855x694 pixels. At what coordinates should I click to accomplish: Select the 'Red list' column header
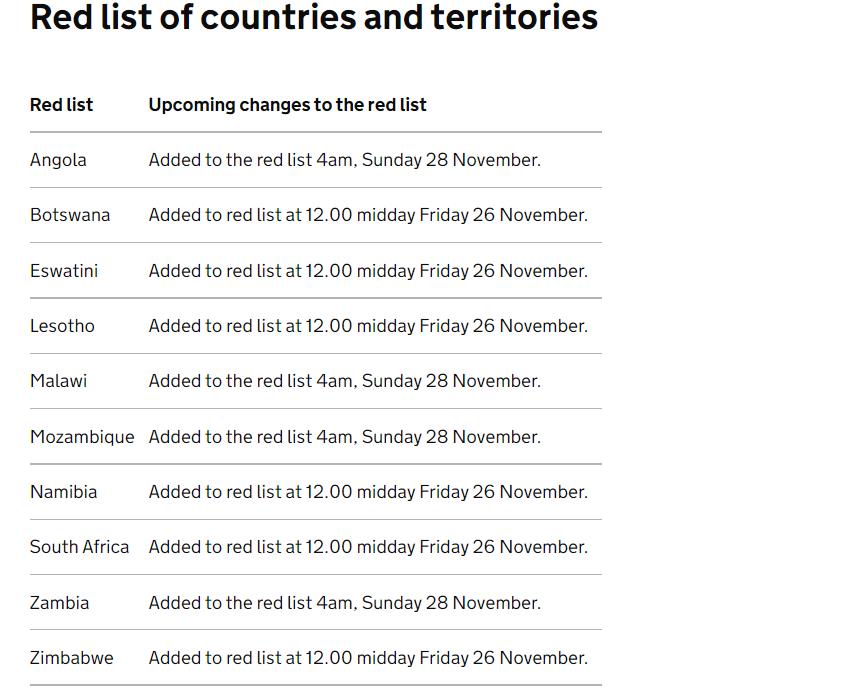coord(62,105)
